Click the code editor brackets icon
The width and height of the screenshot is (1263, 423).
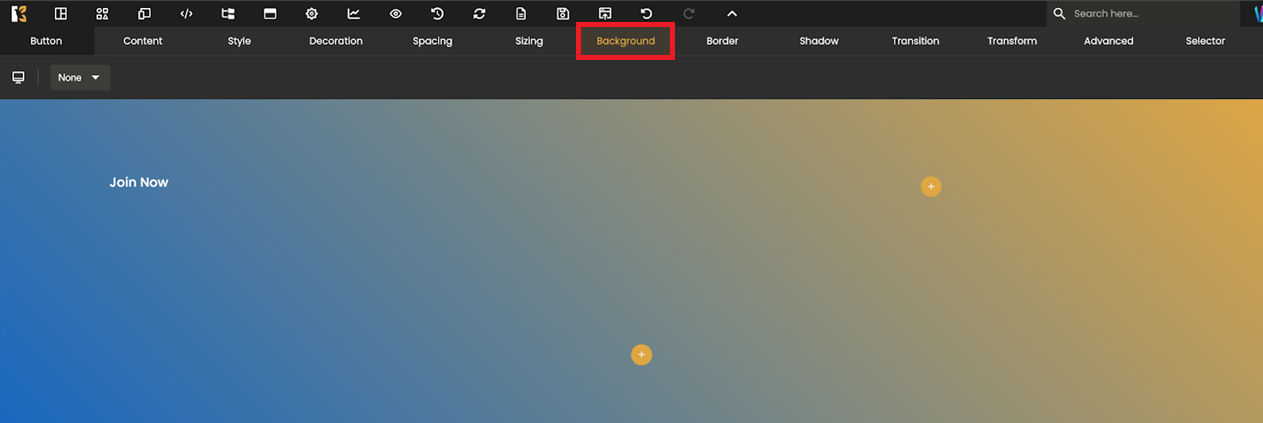click(186, 14)
